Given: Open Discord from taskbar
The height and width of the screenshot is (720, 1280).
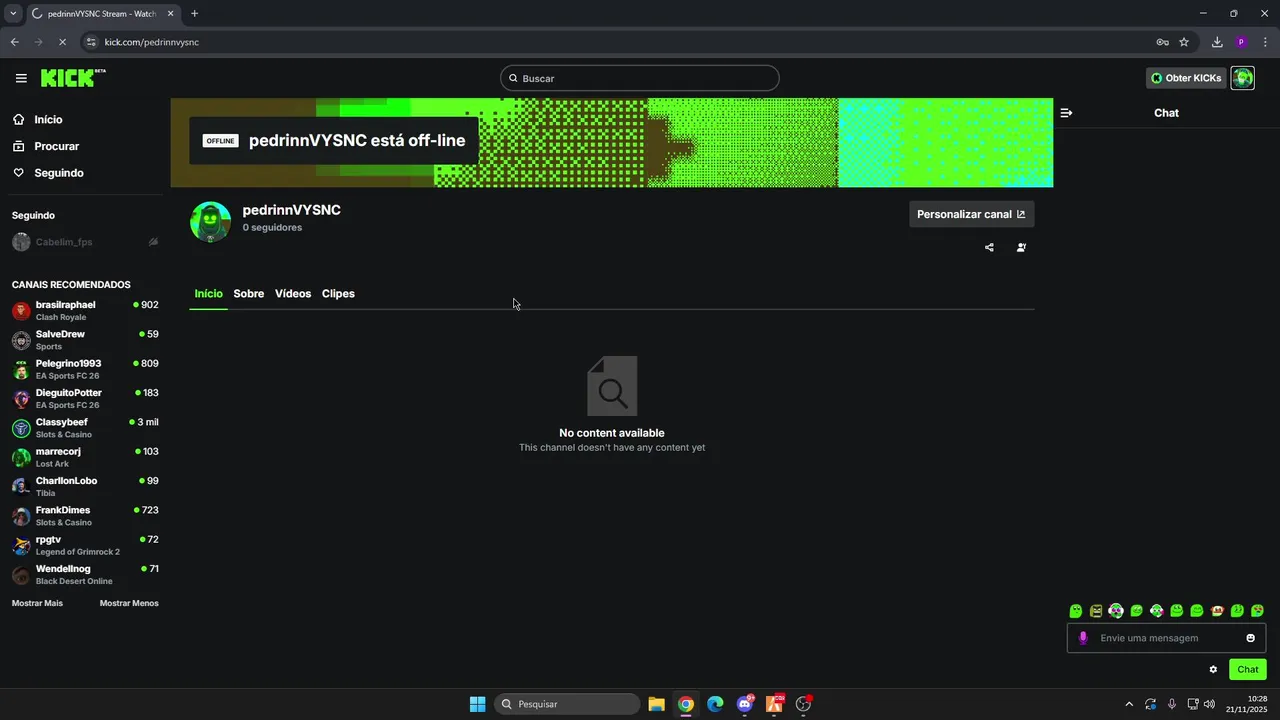Looking at the screenshot, I should tap(745, 704).
